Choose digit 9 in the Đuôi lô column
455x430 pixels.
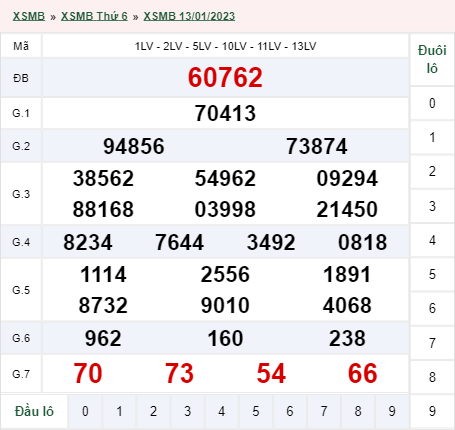432,411
